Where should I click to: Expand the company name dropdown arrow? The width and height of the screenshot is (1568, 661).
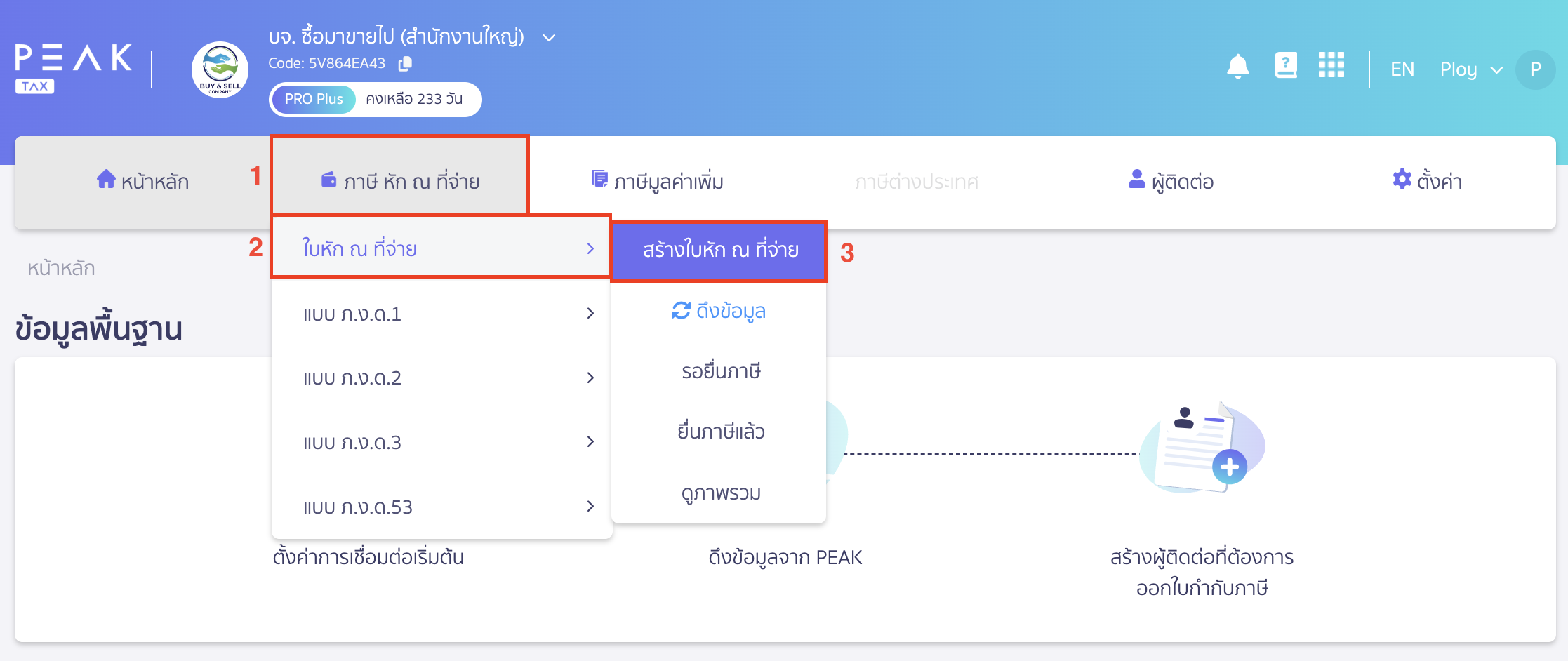[x=548, y=37]
